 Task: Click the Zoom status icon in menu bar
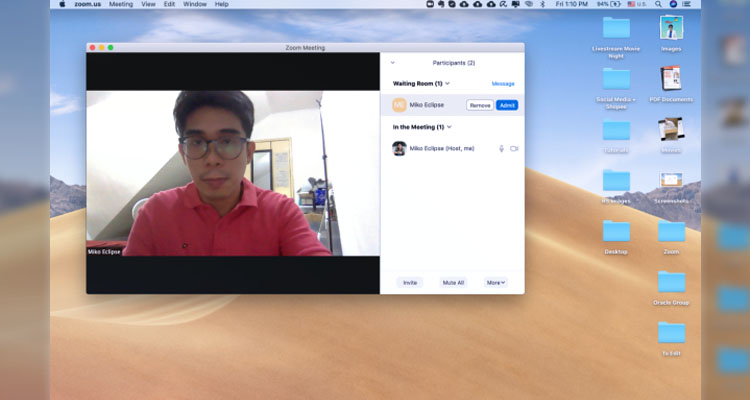pyautogui.click(x=430, y=4)
